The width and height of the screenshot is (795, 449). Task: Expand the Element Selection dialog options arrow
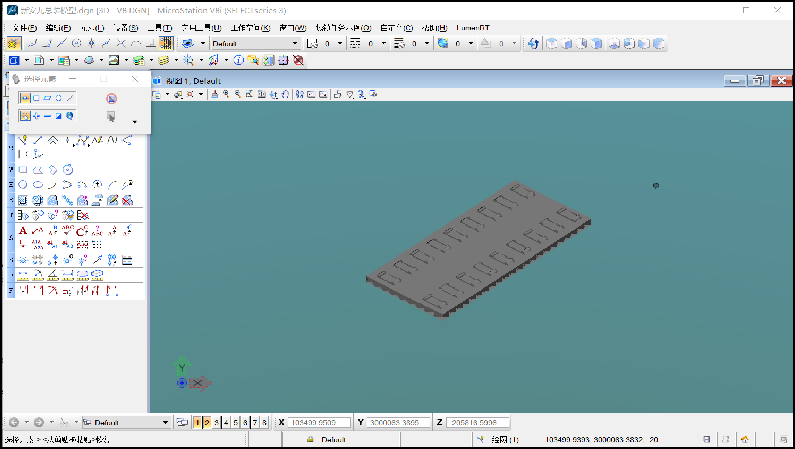click(134, 122)
